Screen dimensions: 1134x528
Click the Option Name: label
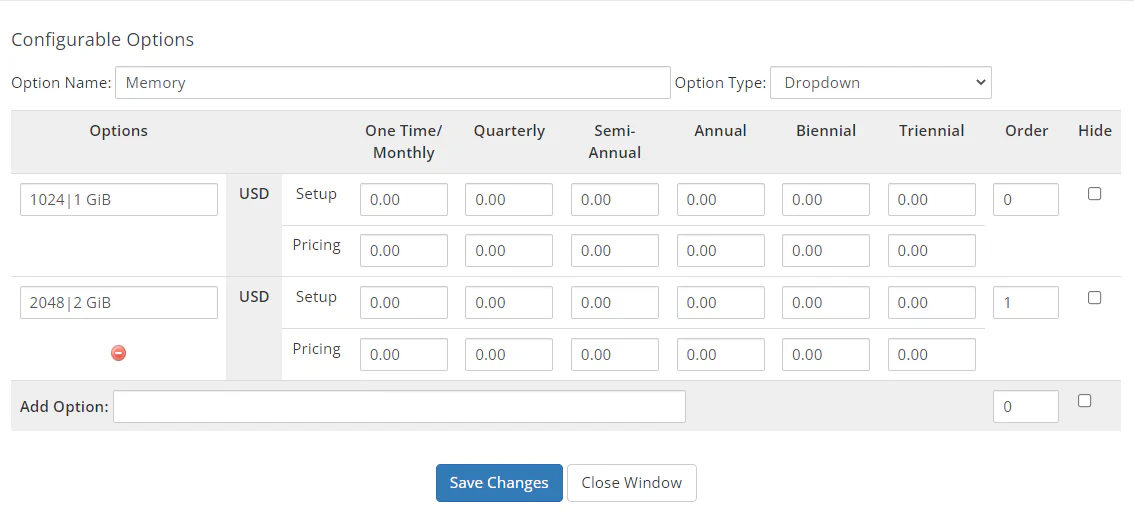click(61, 82)
